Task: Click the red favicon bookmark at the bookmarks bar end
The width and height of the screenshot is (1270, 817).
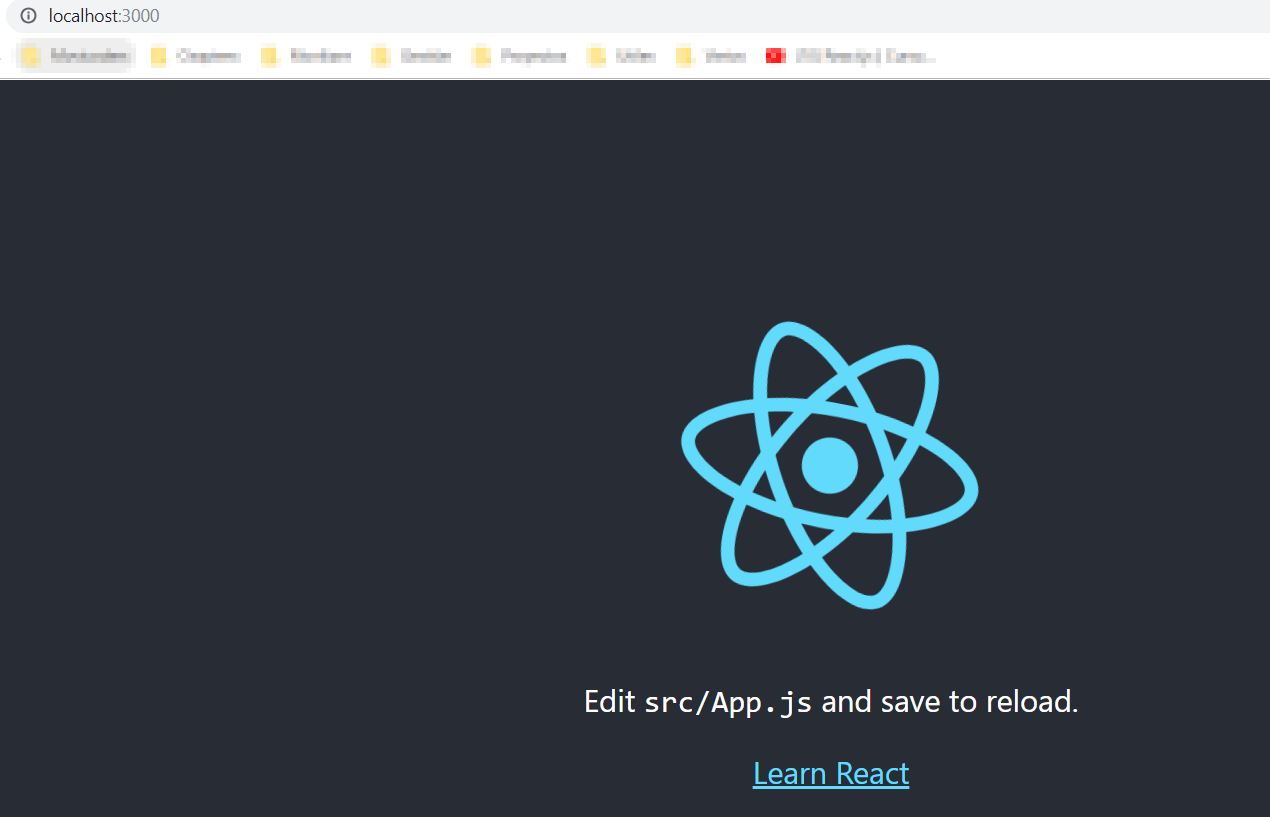Action: 775,55
